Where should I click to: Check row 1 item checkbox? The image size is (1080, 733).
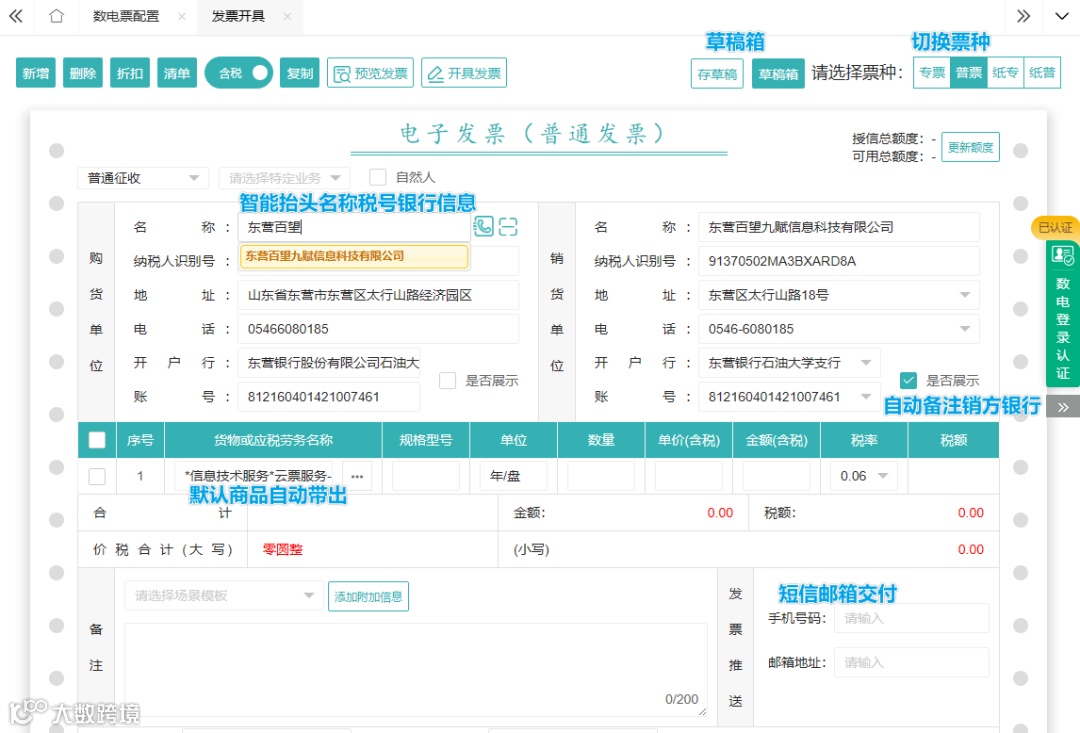tap(97, 476)
